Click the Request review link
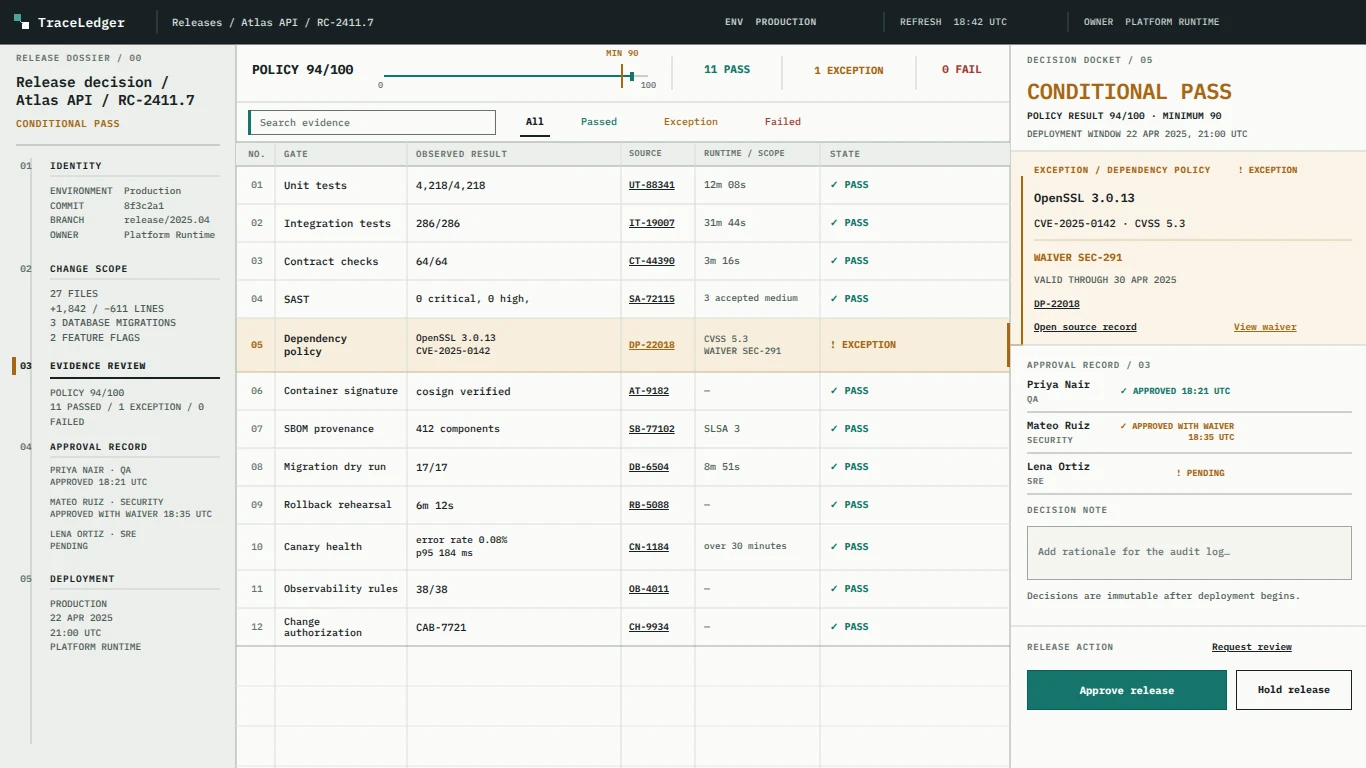 [1252, 647]
